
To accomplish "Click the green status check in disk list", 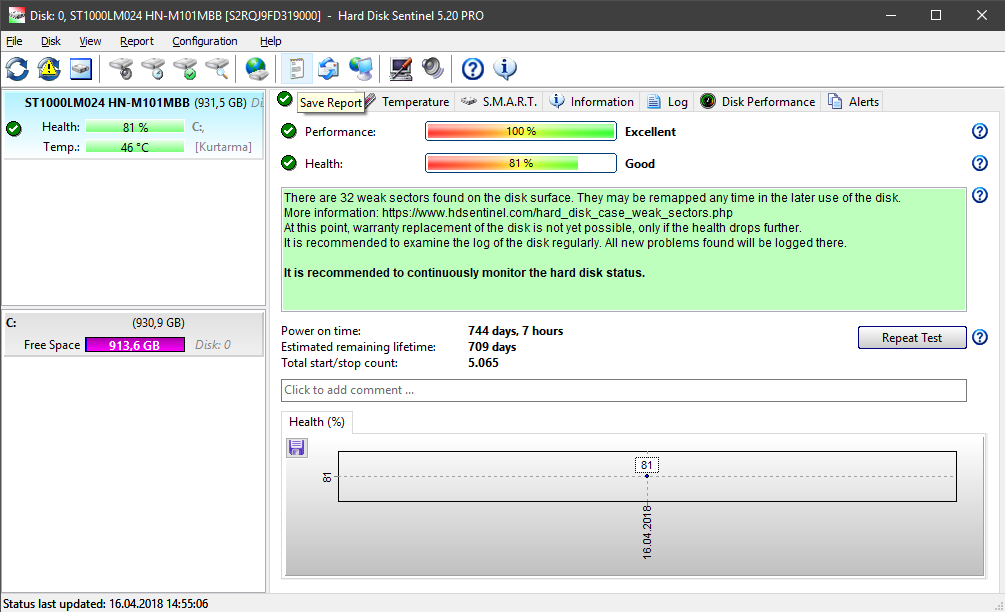I will [13, 128].
